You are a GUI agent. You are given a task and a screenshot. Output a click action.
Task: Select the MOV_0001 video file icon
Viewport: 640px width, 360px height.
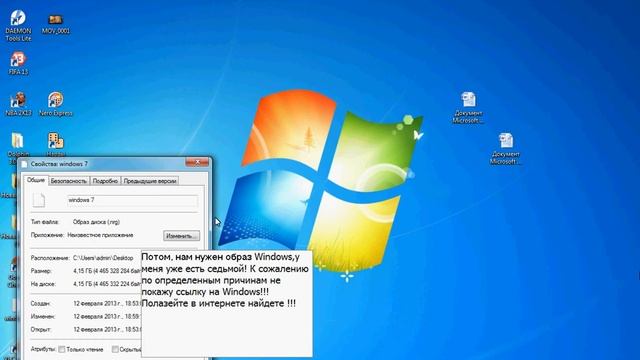click(x=56, y=24)
